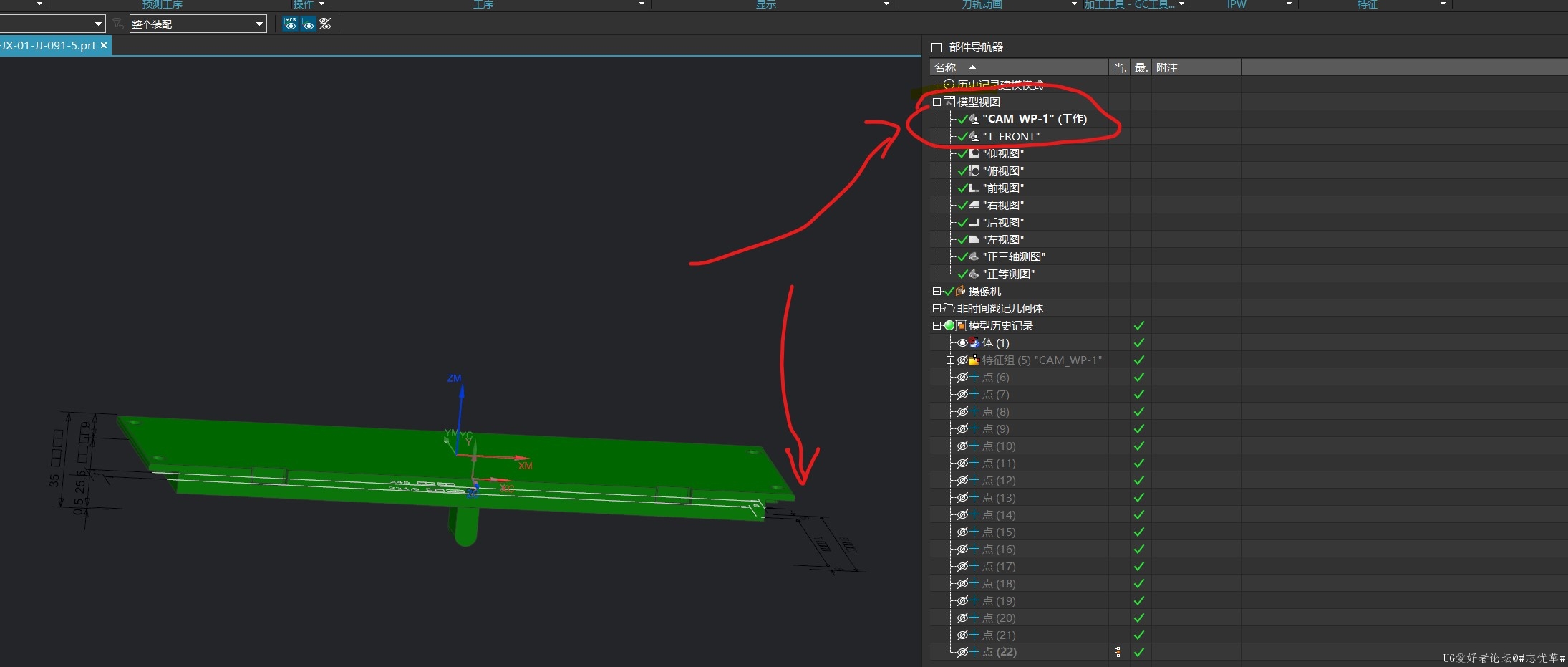The width and height of the screenshot is (1568, 667).
Task: Show hidden feature 点 (9)
Action: (x=962, y=428)
